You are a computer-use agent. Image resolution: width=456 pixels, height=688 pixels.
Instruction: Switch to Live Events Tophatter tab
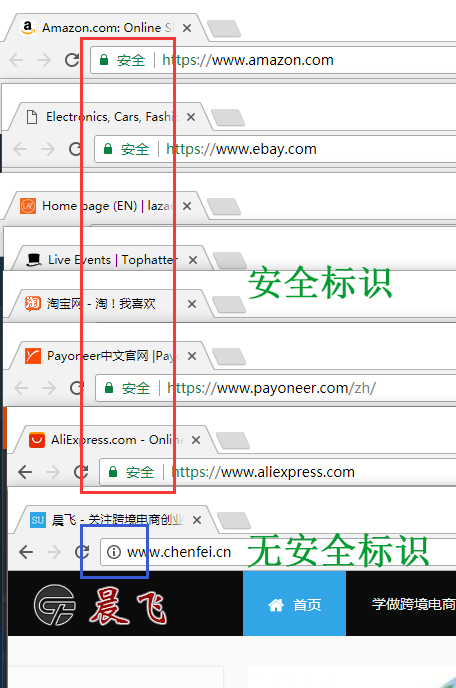tap(112, 260)
